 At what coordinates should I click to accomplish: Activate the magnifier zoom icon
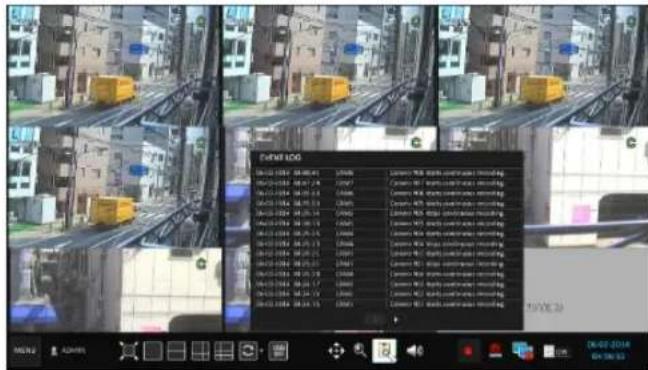pyautogui.click(x=360, y=351)
